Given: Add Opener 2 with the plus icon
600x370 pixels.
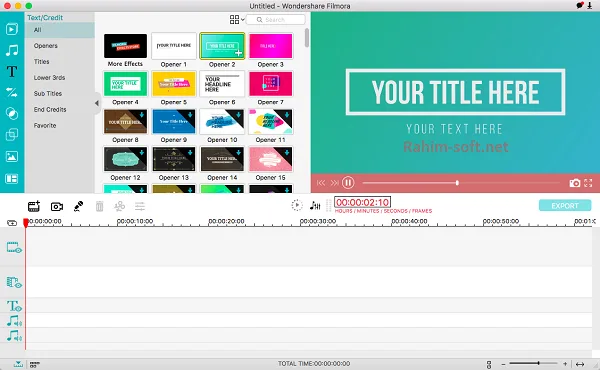Looking at the screenshot, I should click(x=239, y=53).
